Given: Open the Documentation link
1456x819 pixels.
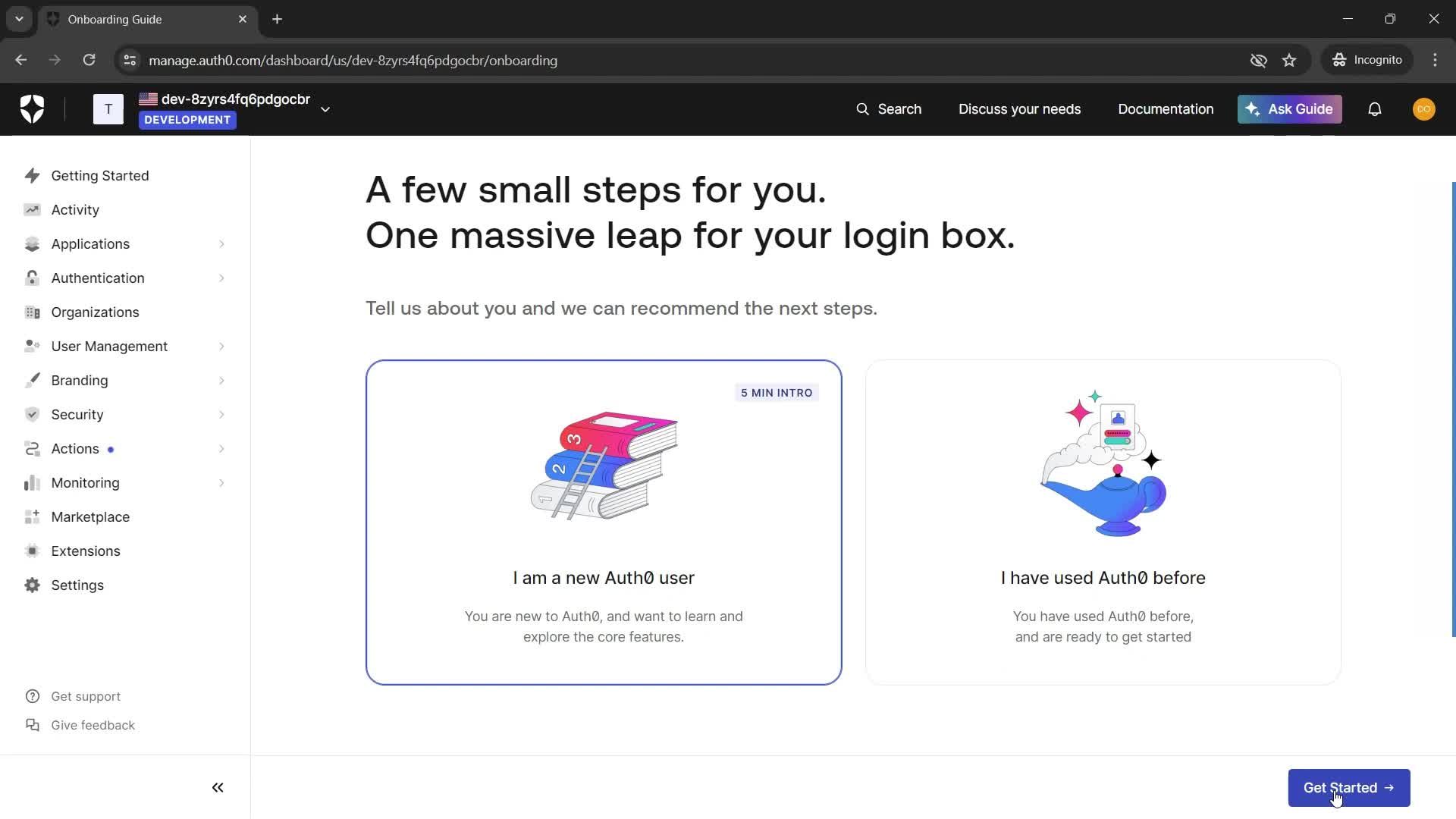Looking at the screenshot, I should point(1166,109).
